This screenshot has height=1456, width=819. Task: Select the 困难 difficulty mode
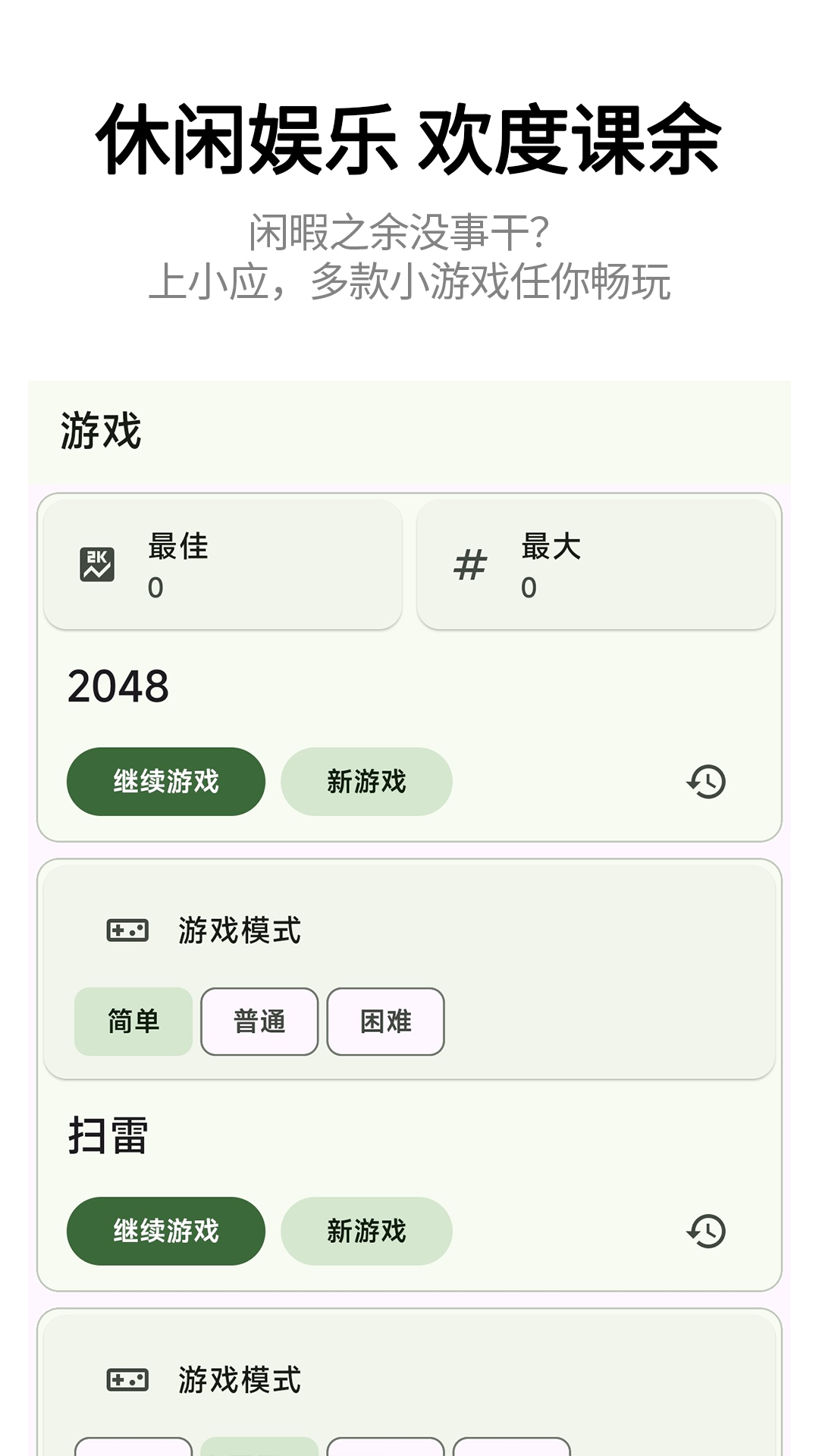[x=385, y=1021]
